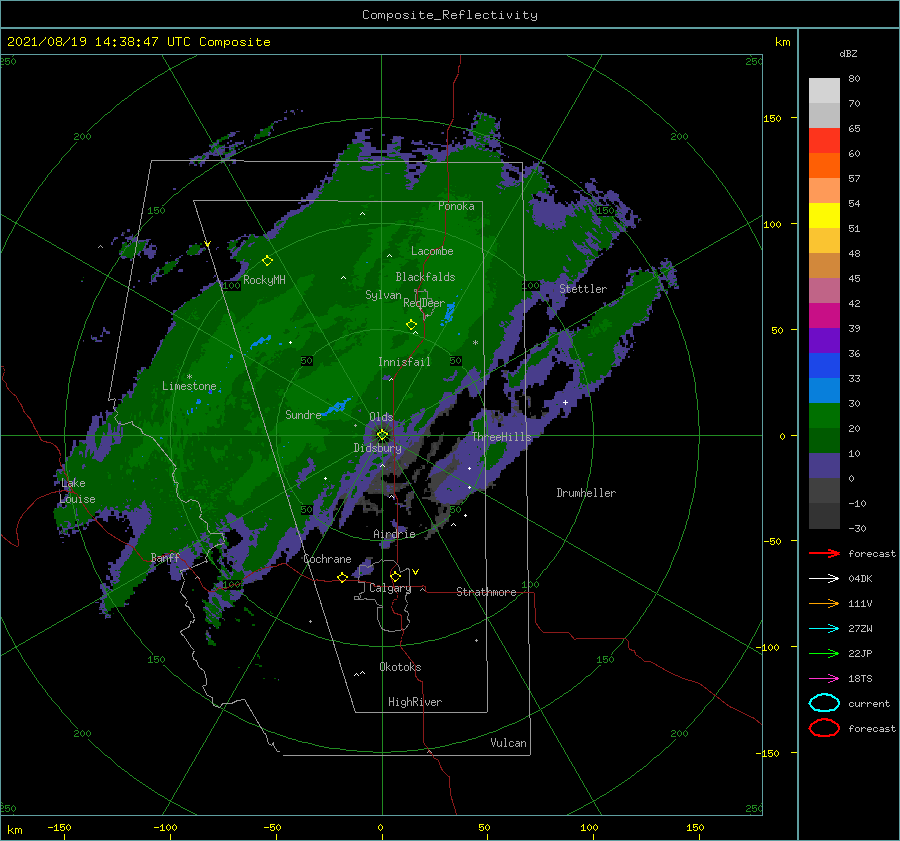Viewport: 900px width, 841px height.
Task: Pick the magenta 39-42 dBZ color swatch
Action: [824, 315]
